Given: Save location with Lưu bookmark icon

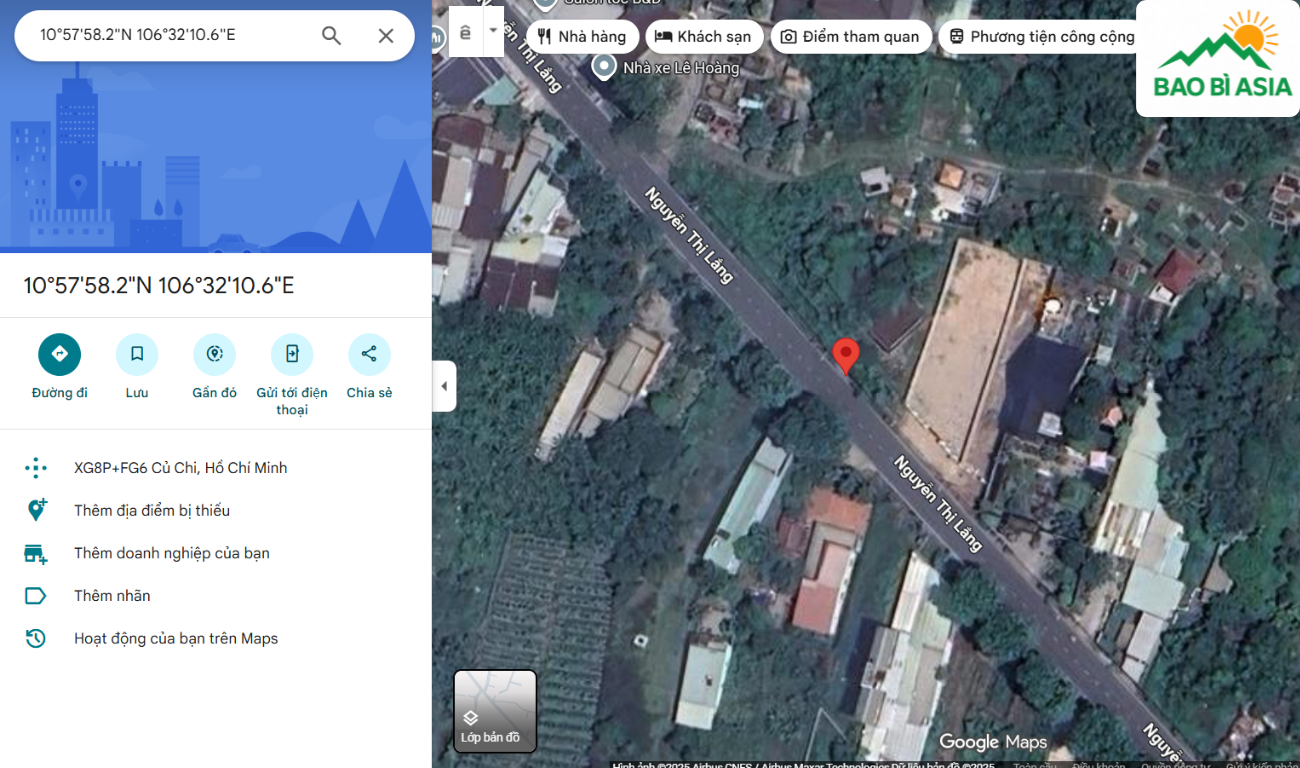Looking at the screenshot, I should click(137, 354).
